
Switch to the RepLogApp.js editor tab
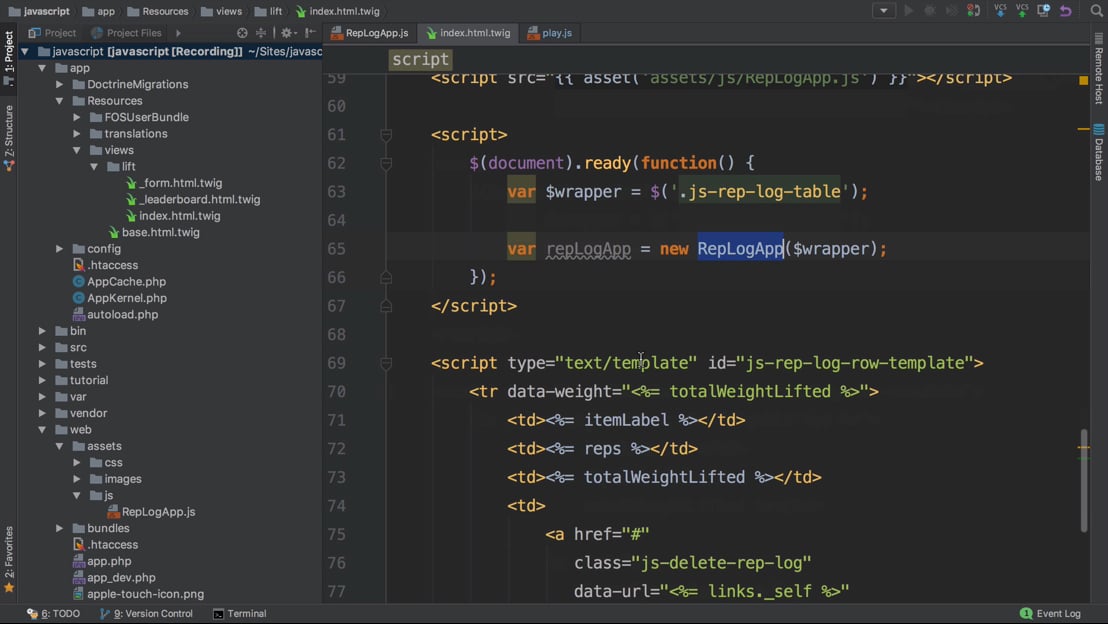(369, 33)
